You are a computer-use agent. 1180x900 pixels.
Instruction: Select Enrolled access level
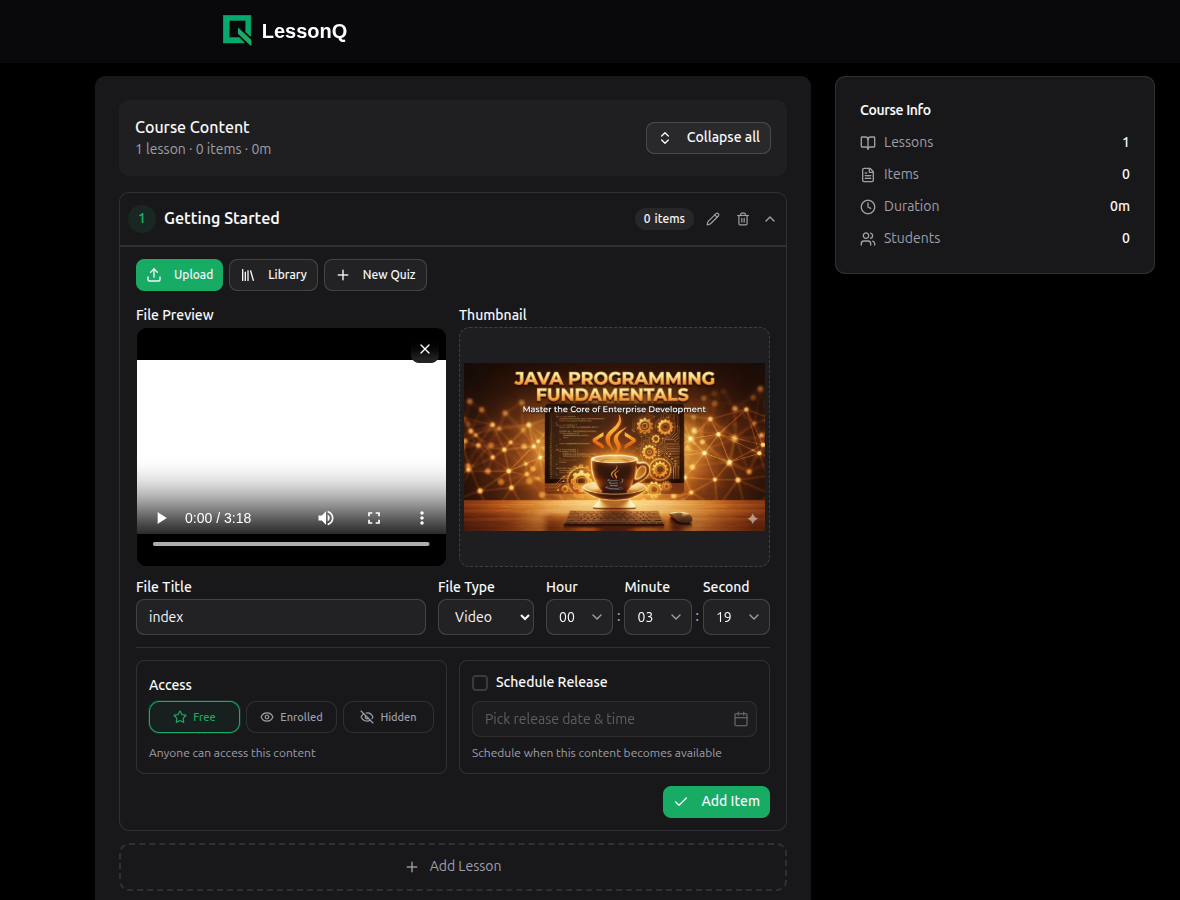coord(291,717)
